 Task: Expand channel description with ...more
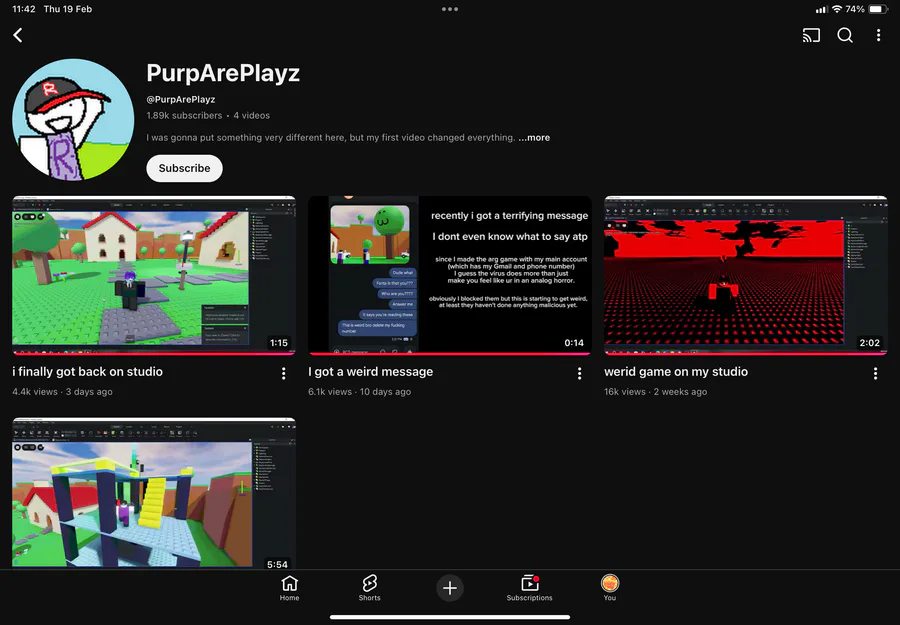pyautogui.click(x=534, y=138)
